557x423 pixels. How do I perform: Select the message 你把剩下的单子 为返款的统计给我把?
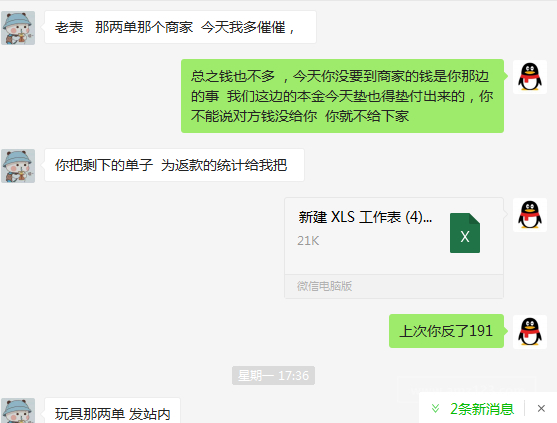(x=174, y=165)
